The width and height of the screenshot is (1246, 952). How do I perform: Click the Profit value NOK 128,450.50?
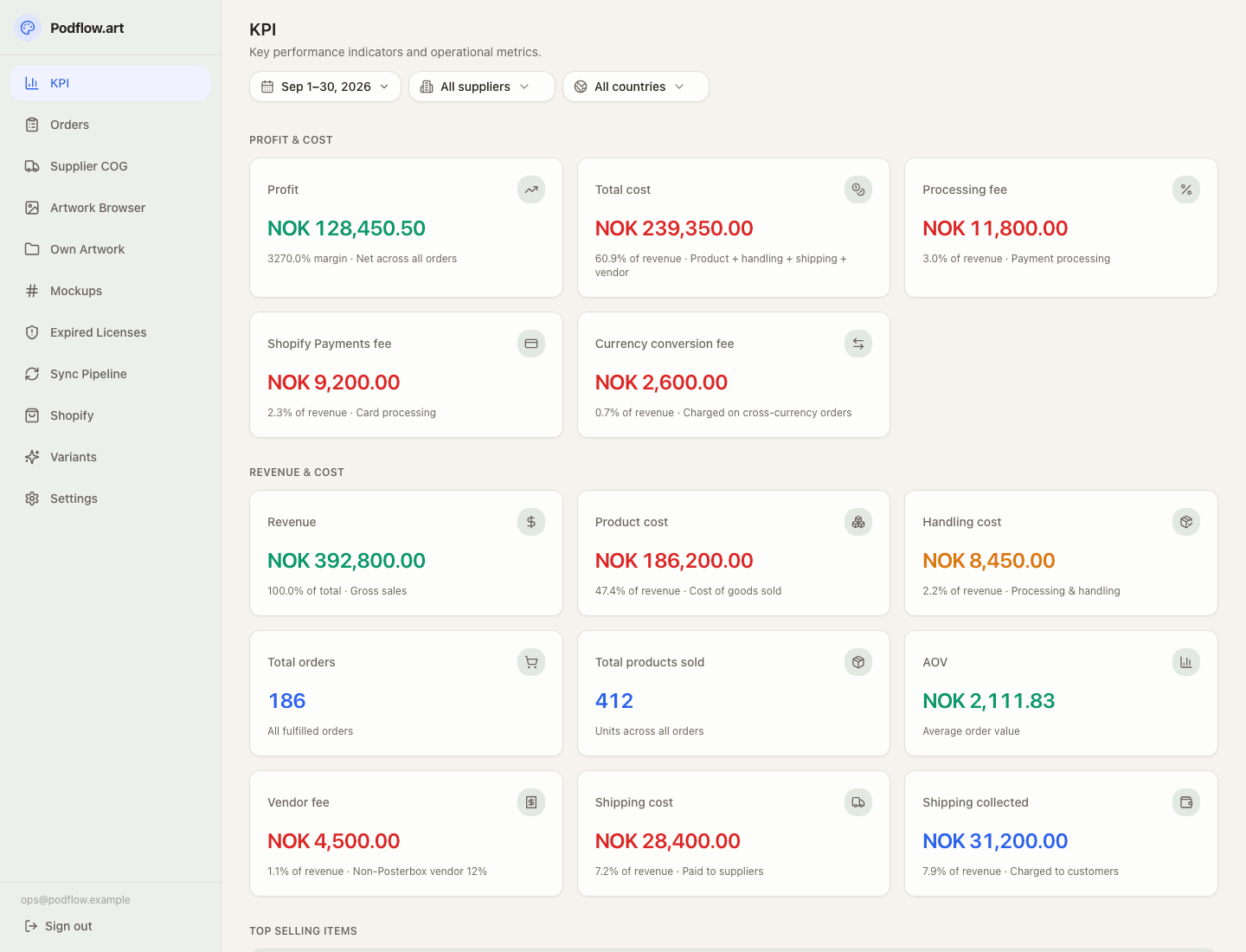(x=346, y=228)
